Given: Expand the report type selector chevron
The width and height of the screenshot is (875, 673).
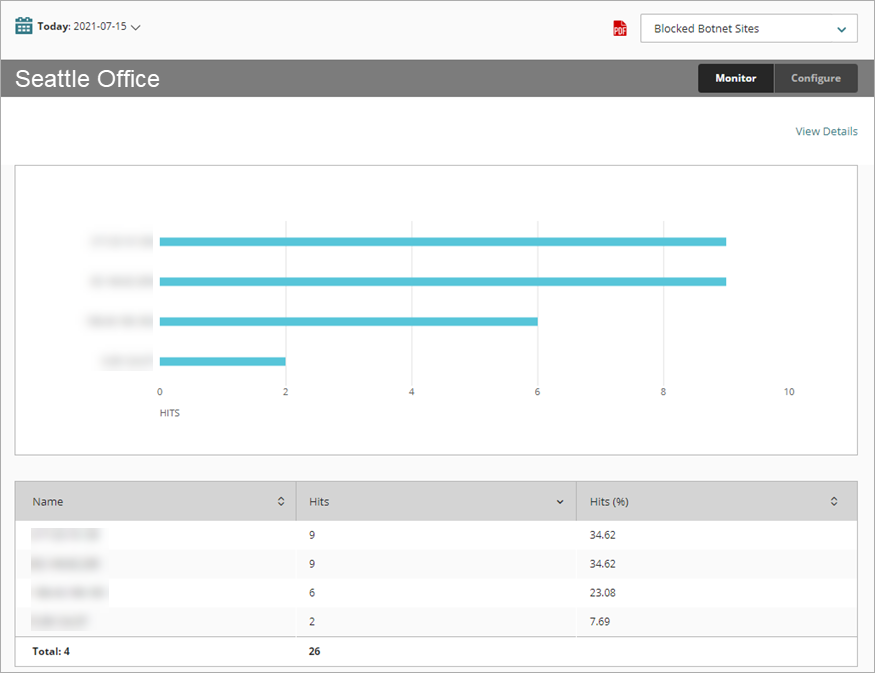Looking at the screenshot, I should 843,28.
